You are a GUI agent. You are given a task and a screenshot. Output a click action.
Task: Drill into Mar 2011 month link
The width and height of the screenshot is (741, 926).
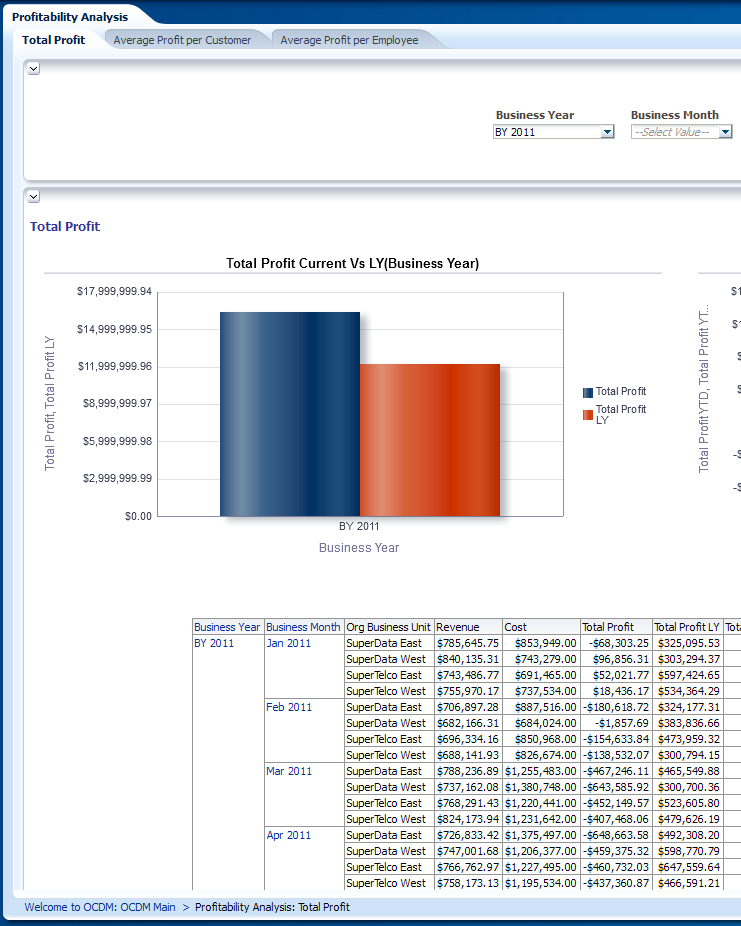click(289, 771)
